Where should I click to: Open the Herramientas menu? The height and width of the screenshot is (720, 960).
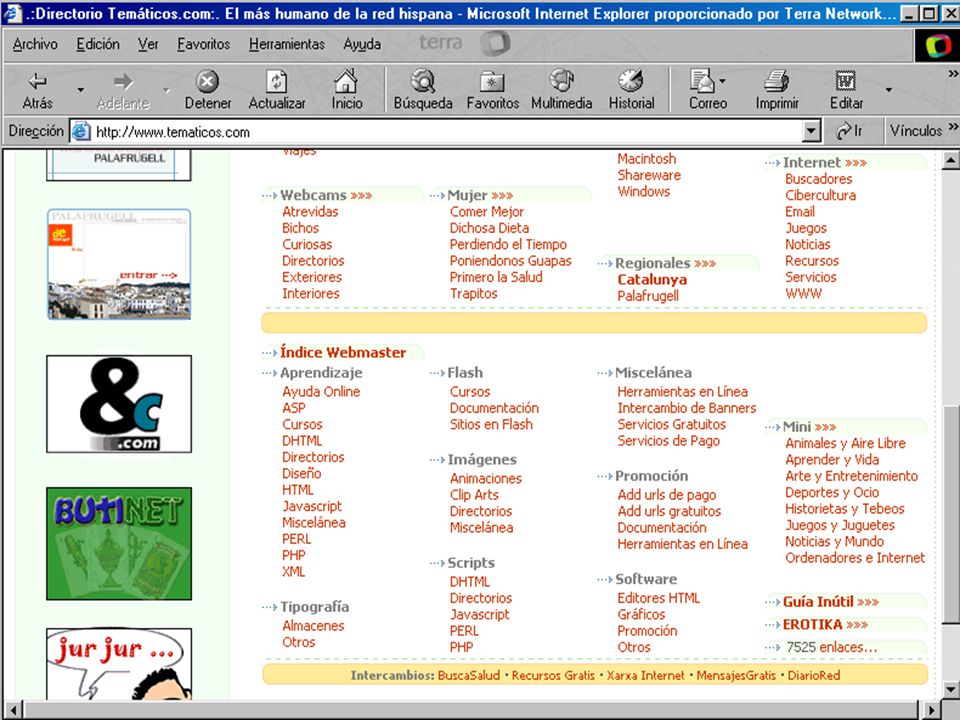[x=287, y=44]
